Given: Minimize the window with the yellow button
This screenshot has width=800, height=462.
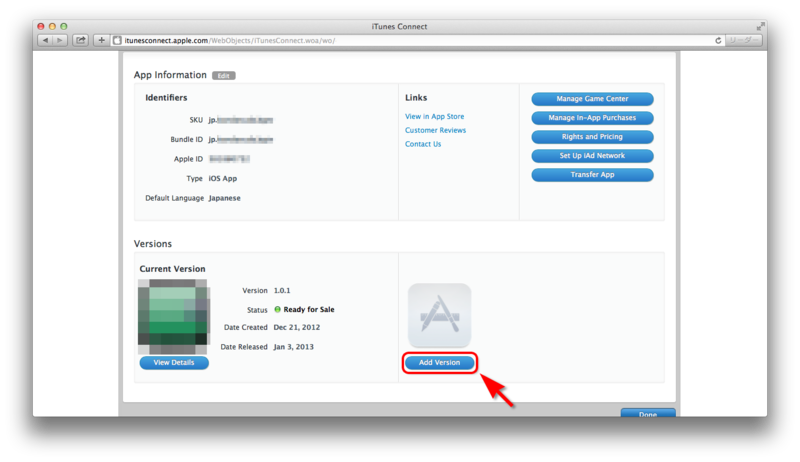Looking at the screenshot, I should [x=52, y=26].
